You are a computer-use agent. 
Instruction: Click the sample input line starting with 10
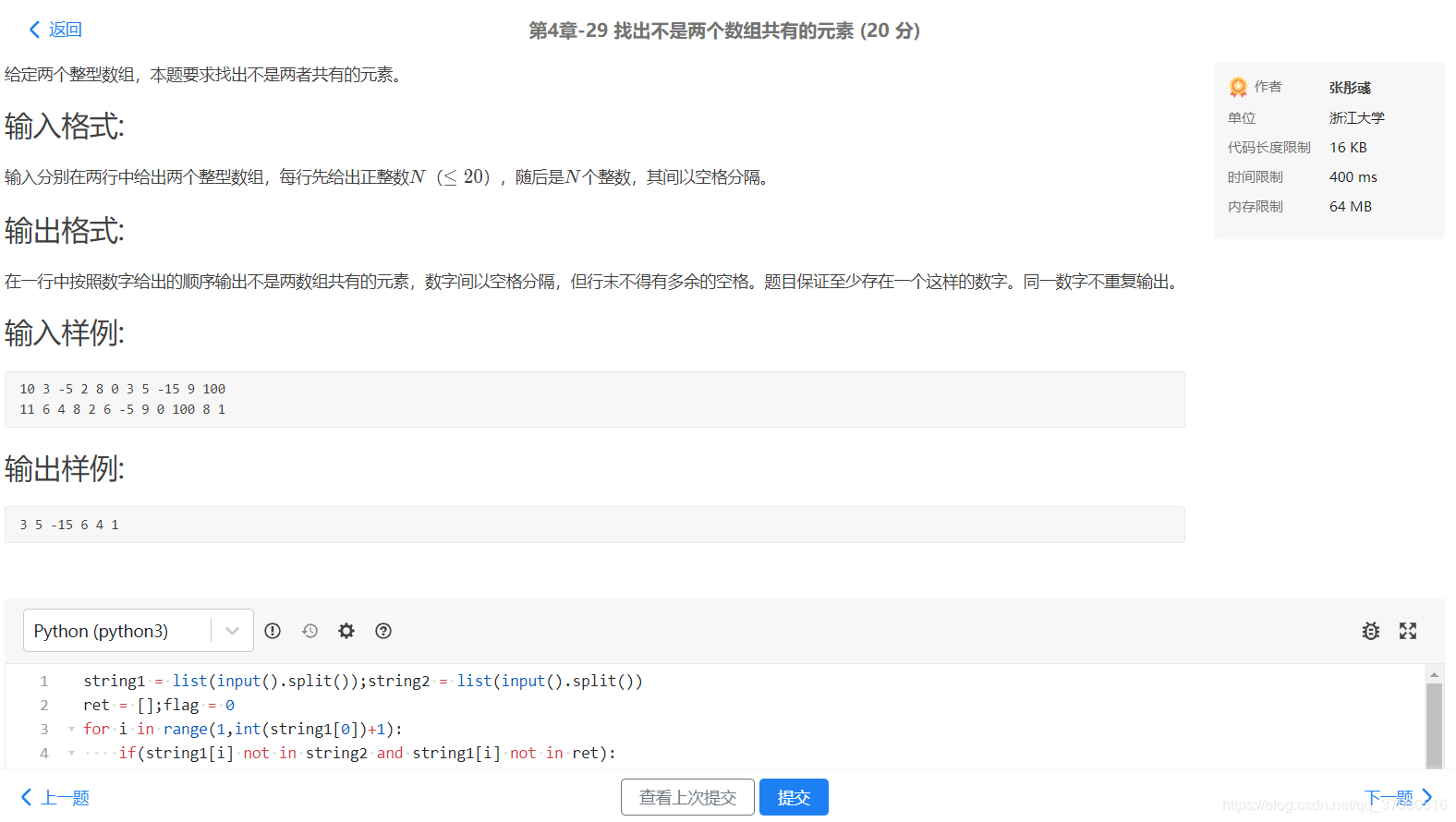(x=122, y=389)
